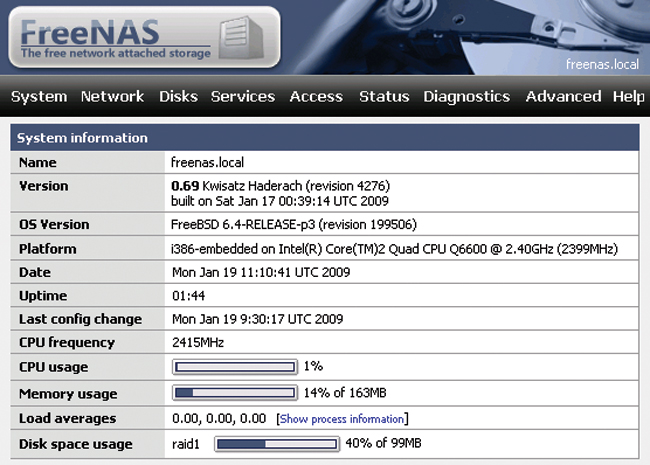Click the Last config change value 9:30:17

(257, 319)
